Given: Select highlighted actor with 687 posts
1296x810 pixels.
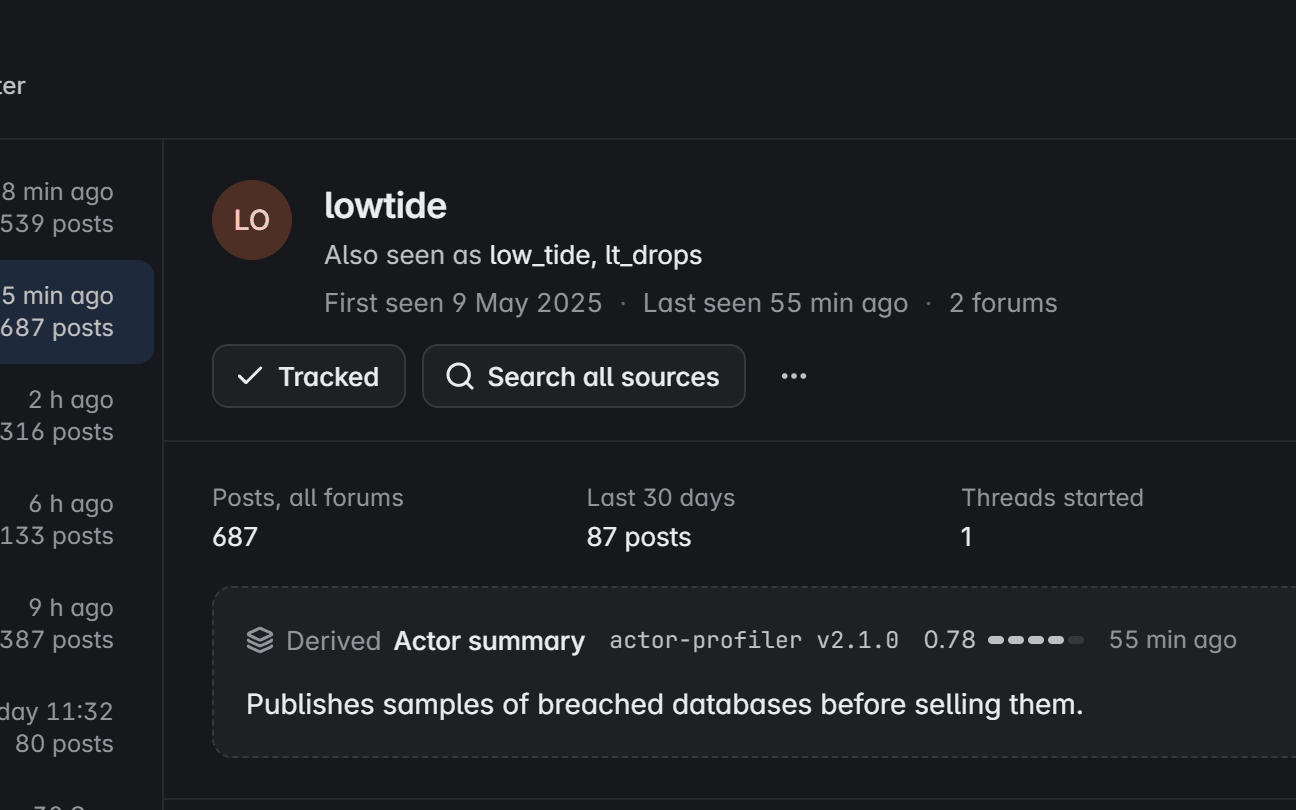Looking at the screenshot, I should [77, 312].
